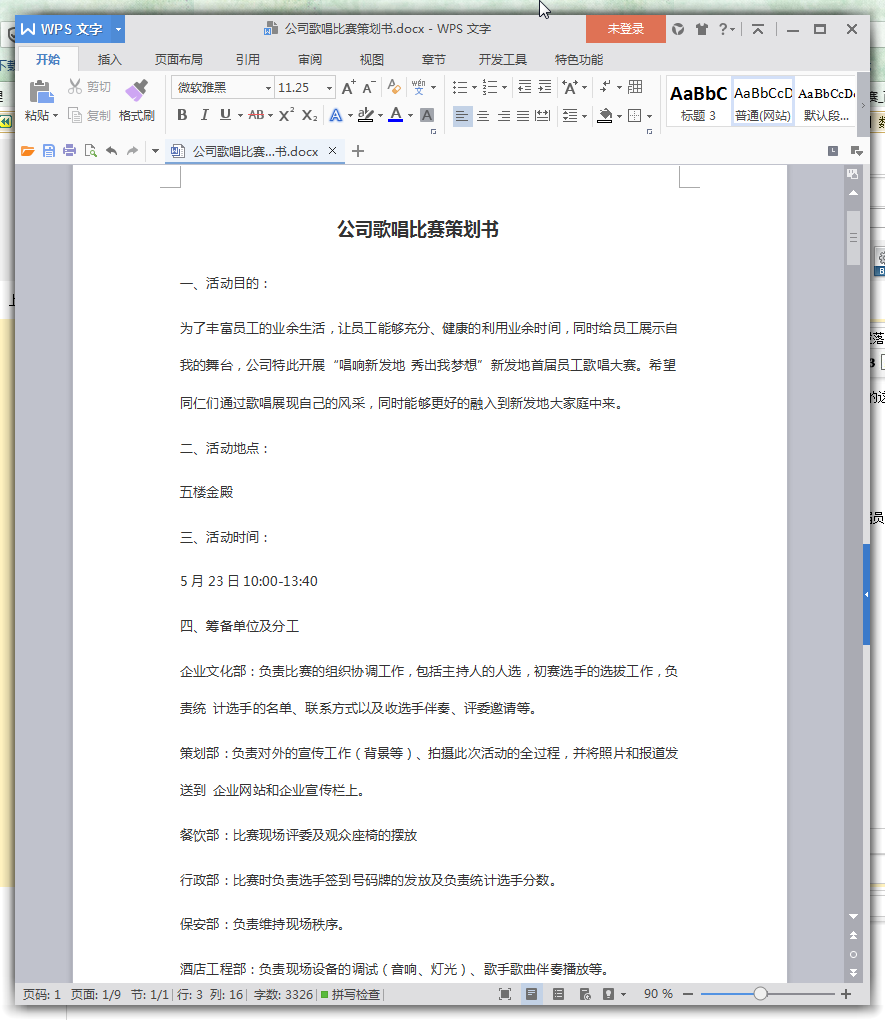
Task: Undo last action
Action: click(x=112, y=152)
